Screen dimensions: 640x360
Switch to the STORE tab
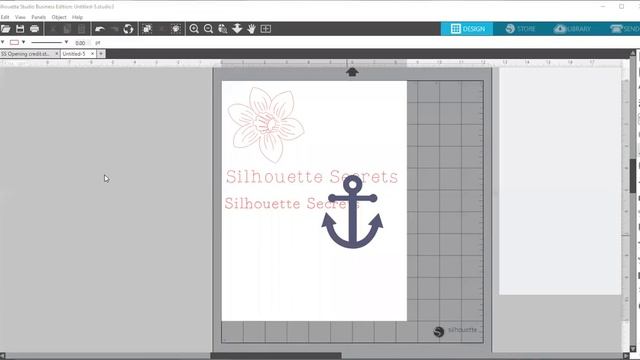520,29
